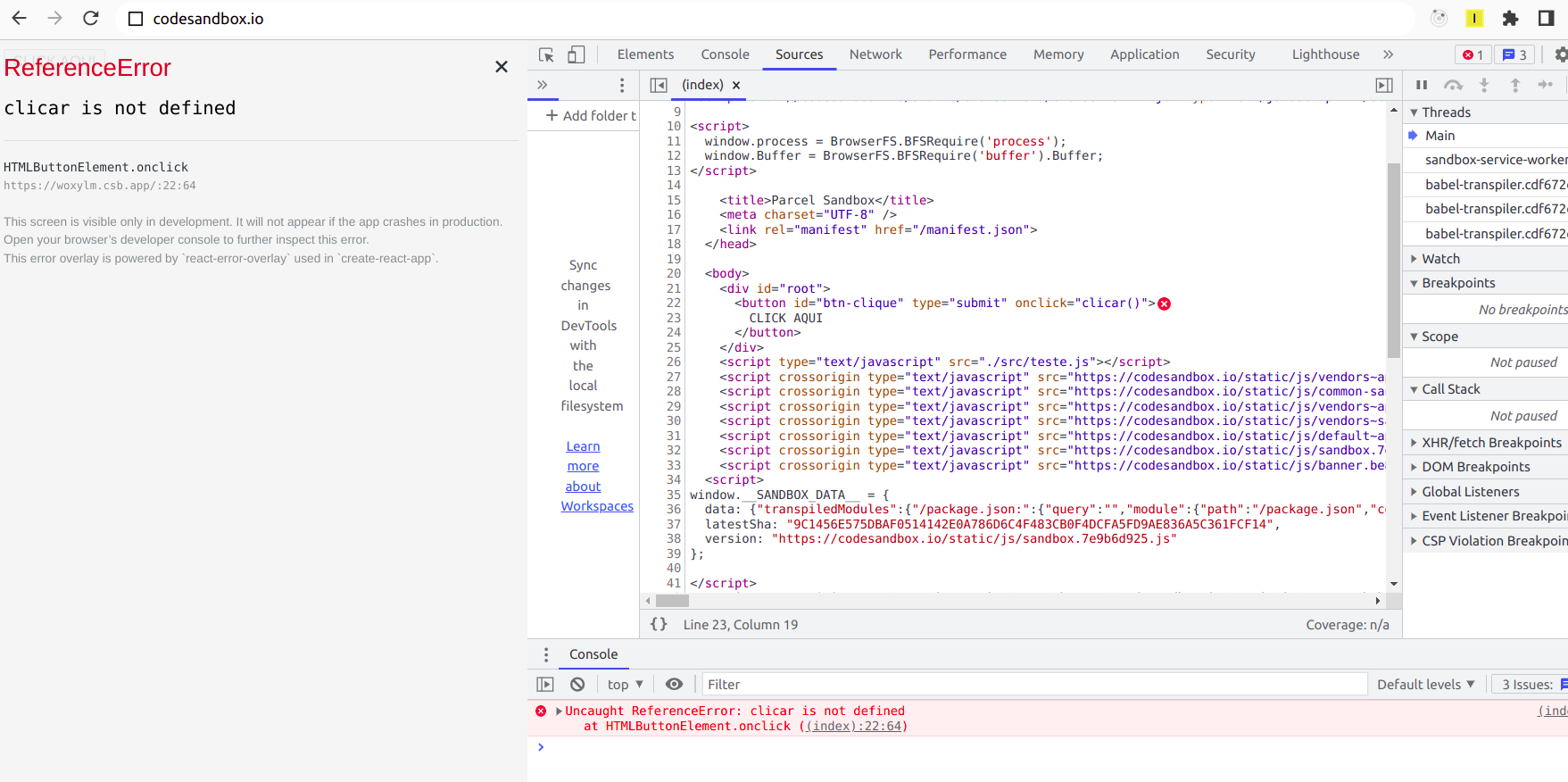Close the (index) file tab

pyautogui.click(x=736, y=85)
